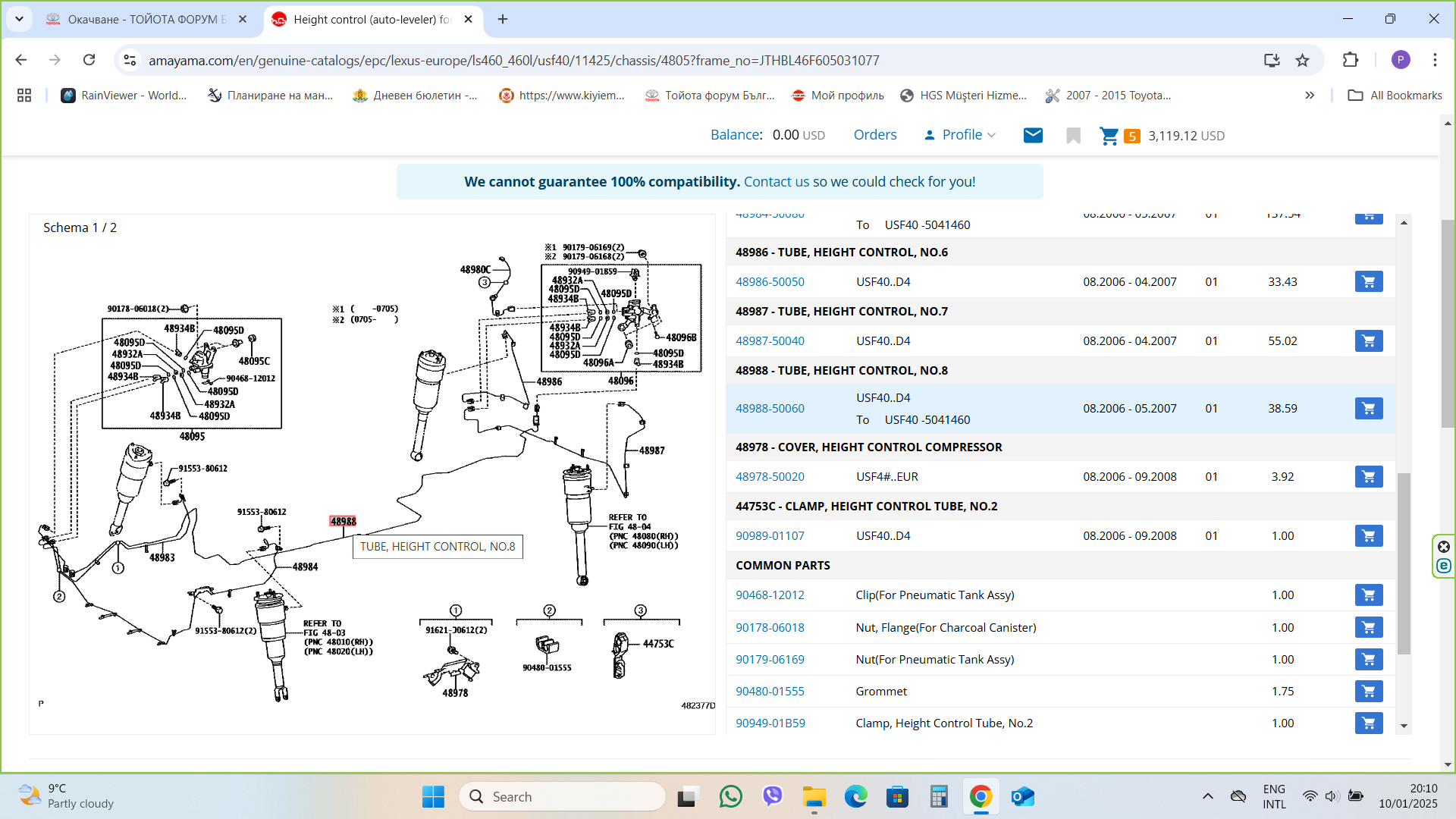Open part link 48986-50050

769,282
